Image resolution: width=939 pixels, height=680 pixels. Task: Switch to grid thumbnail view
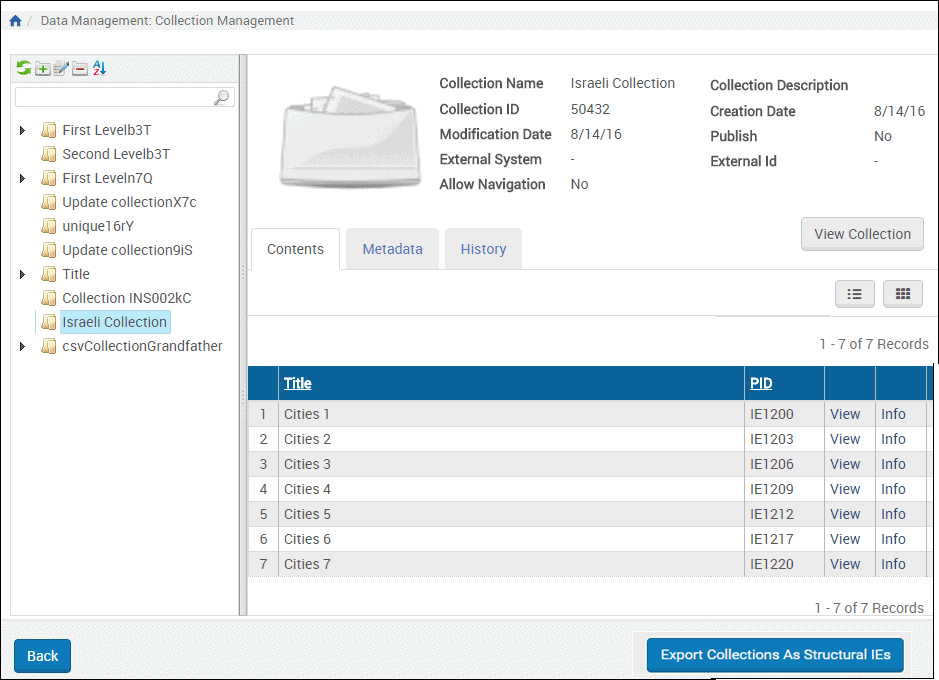pos(902,293)
